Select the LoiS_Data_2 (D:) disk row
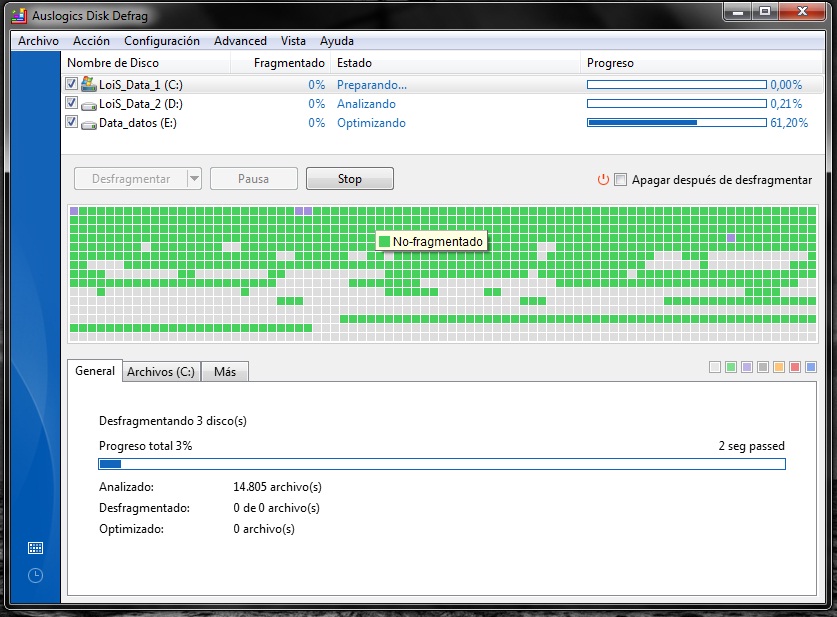 [443, 104]
